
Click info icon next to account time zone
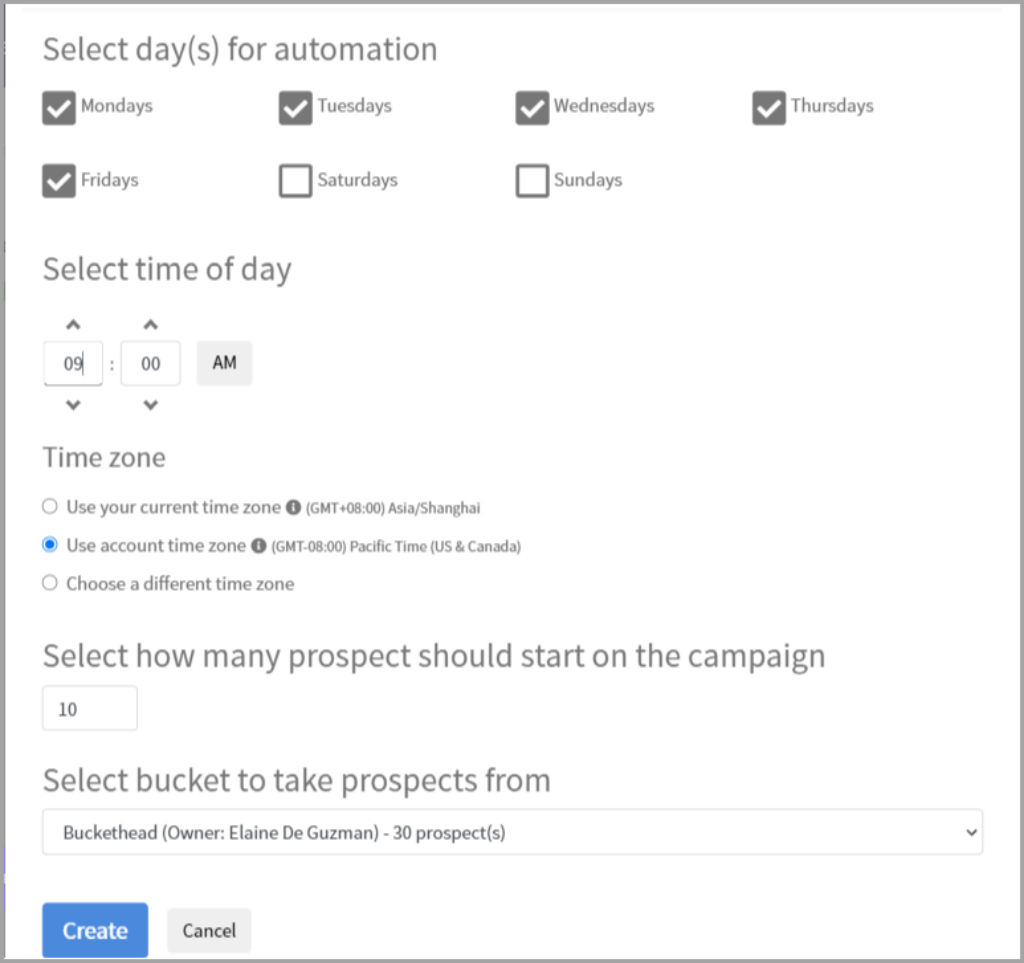coord(258,546)
